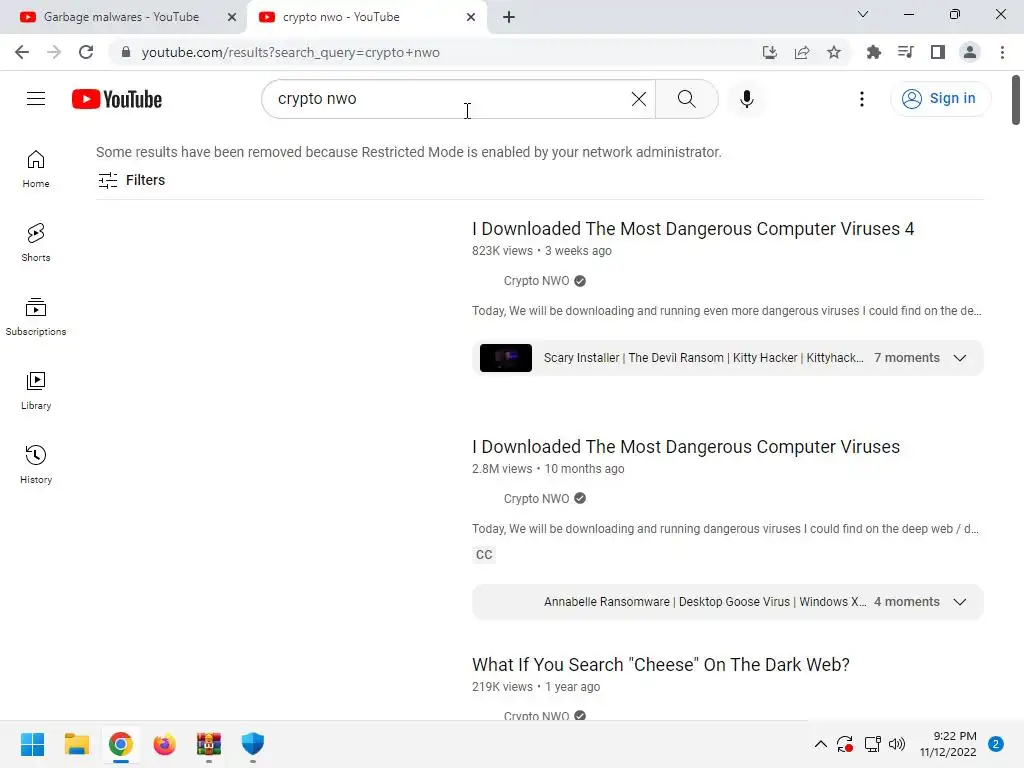Click the browser forward arrow
The height and width of the screenshot is (768, 1024).
tap(54, 52)
